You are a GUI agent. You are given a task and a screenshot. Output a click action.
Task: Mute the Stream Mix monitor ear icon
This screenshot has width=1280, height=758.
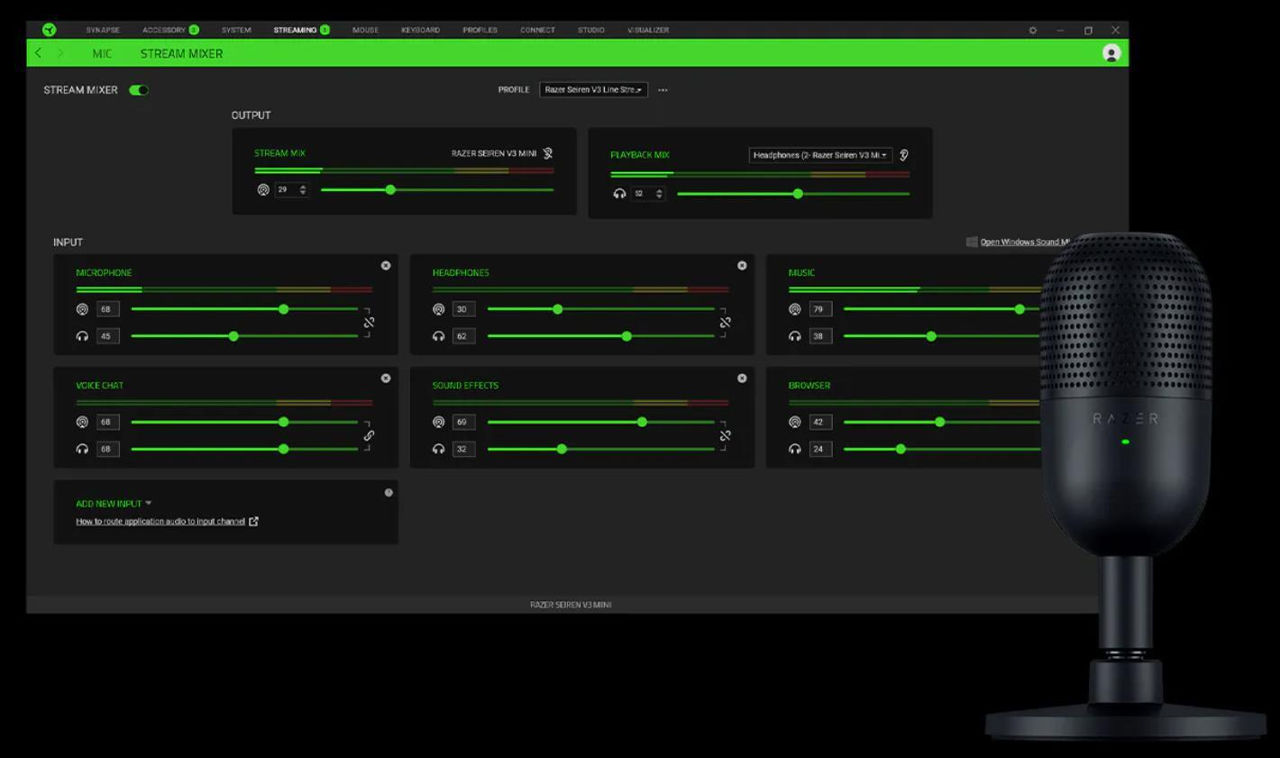(x=548, y=153)
